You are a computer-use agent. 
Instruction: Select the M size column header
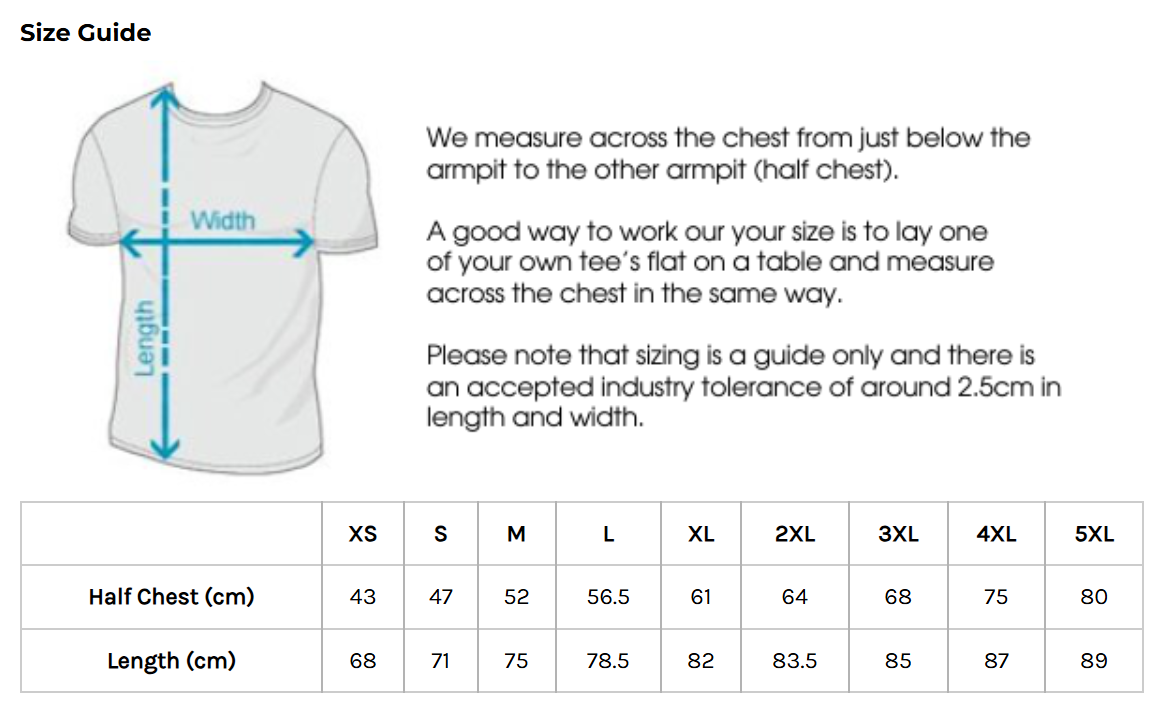click(x=516, y=534)
